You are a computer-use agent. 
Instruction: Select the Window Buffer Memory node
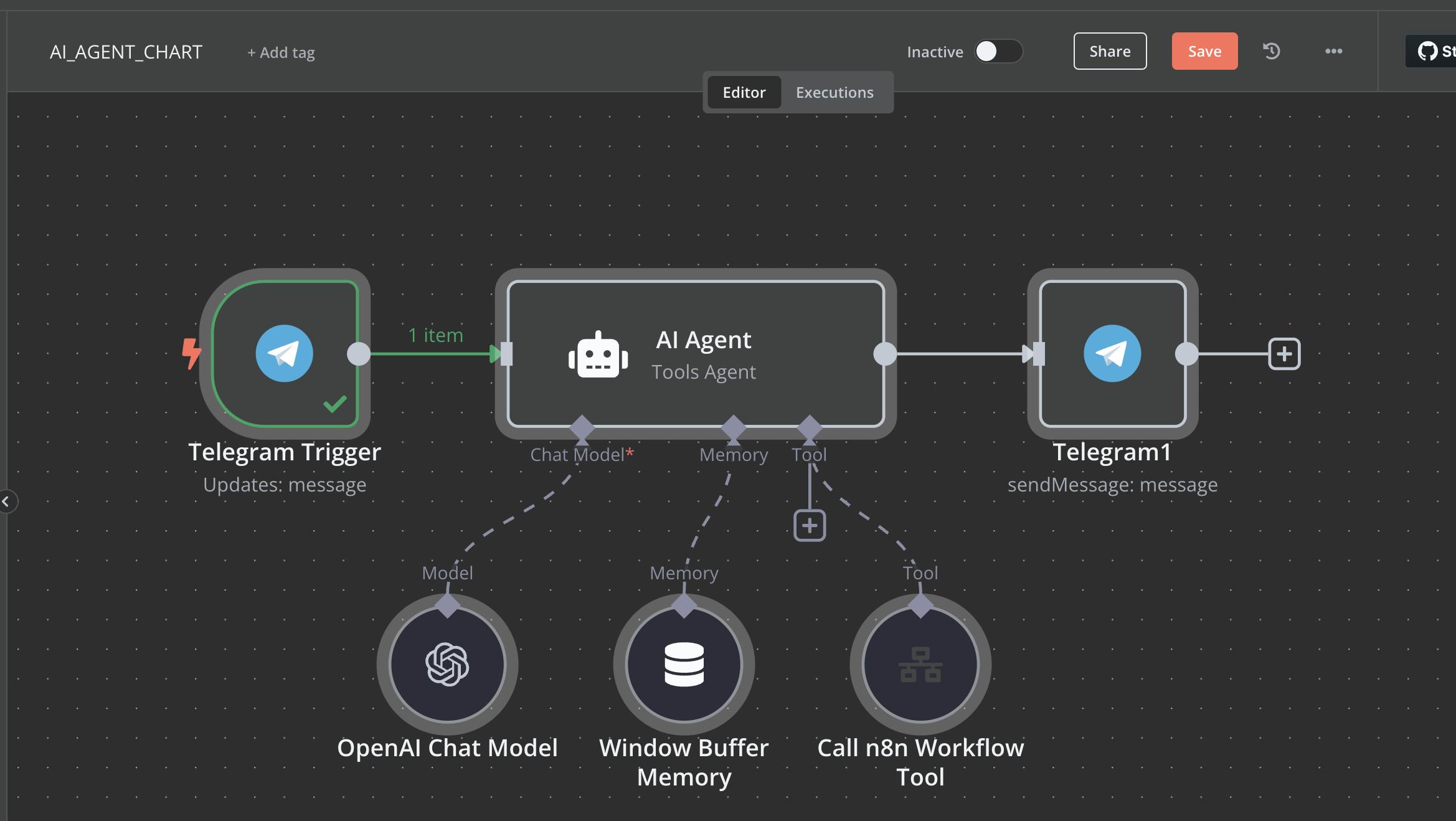coord(684,664)
